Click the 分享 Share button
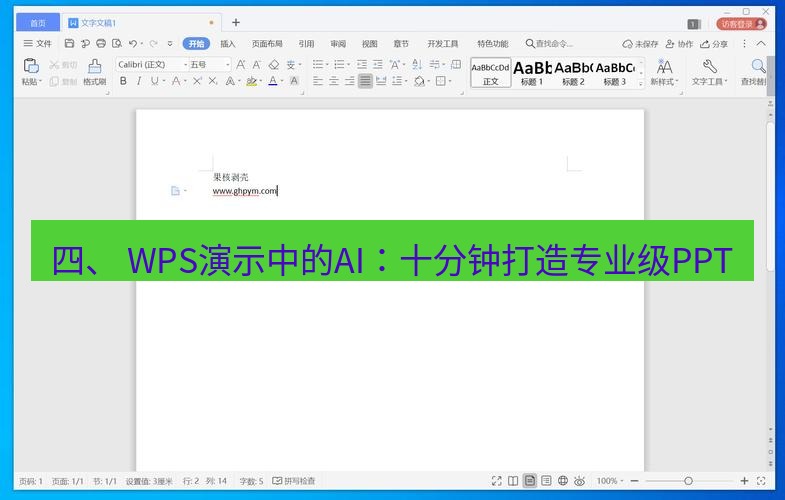This screenshot has height=500, width=785. pos(714,44)
